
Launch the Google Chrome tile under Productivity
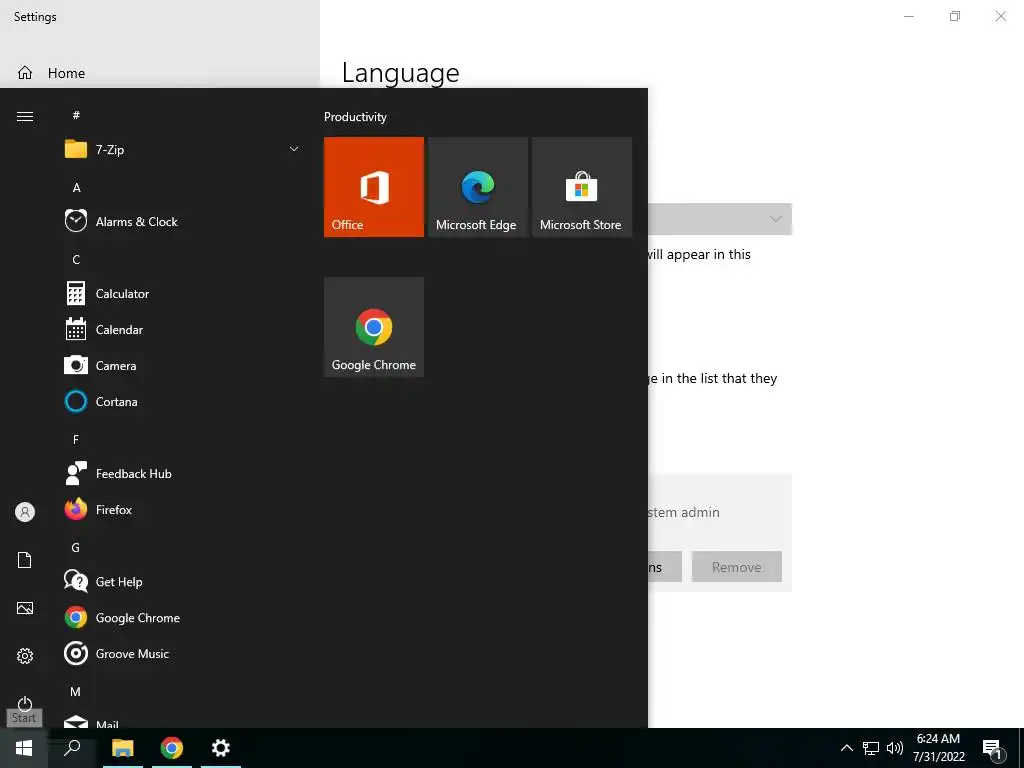pos(374,327)
